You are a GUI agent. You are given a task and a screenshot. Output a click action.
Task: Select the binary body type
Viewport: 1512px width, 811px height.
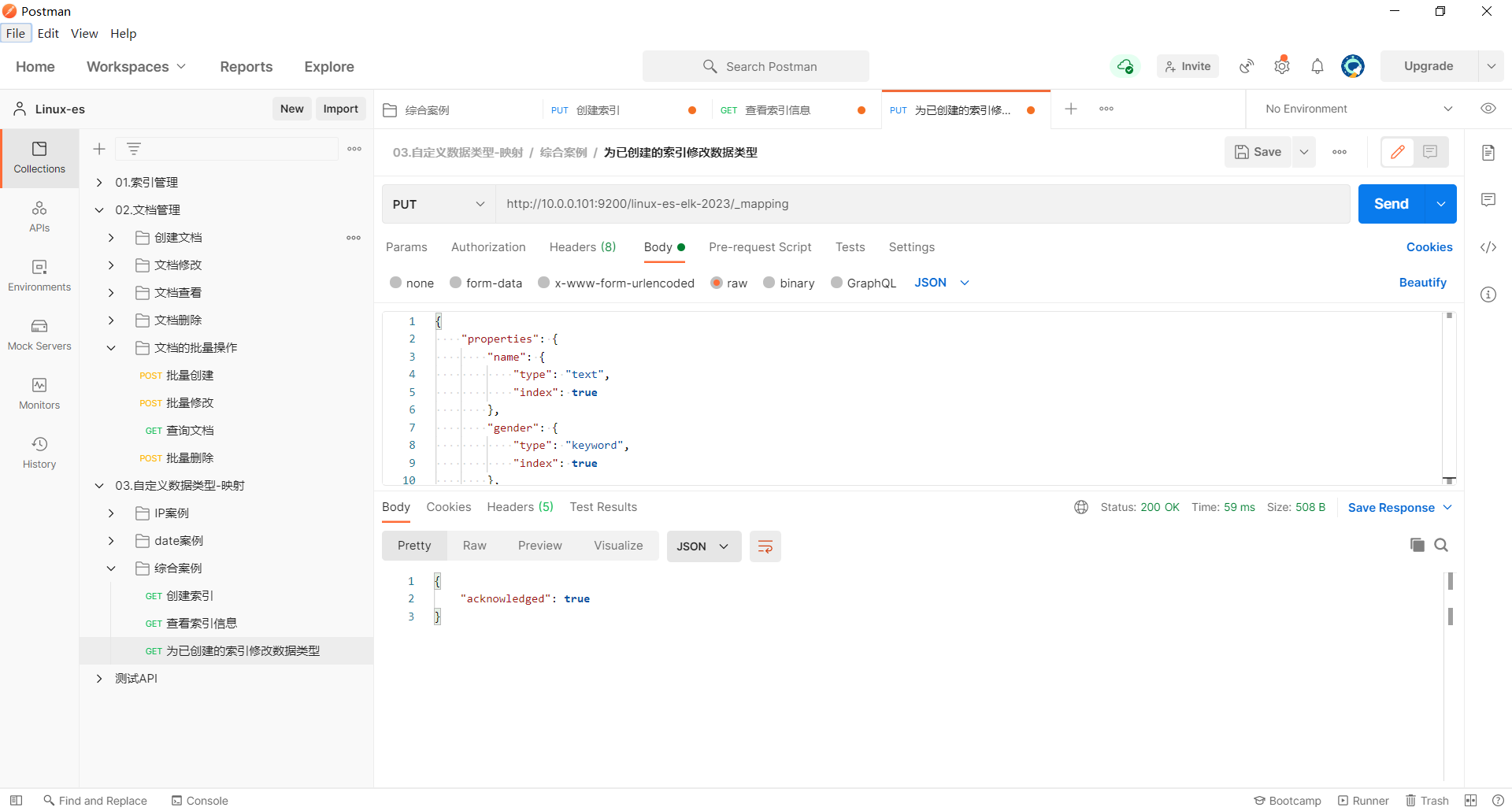788,283
